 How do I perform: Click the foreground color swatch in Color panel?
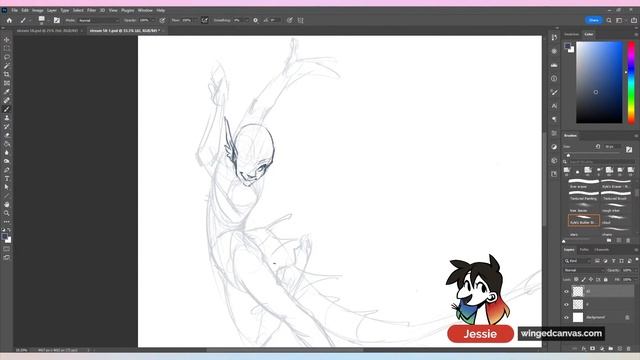[567, 46]
